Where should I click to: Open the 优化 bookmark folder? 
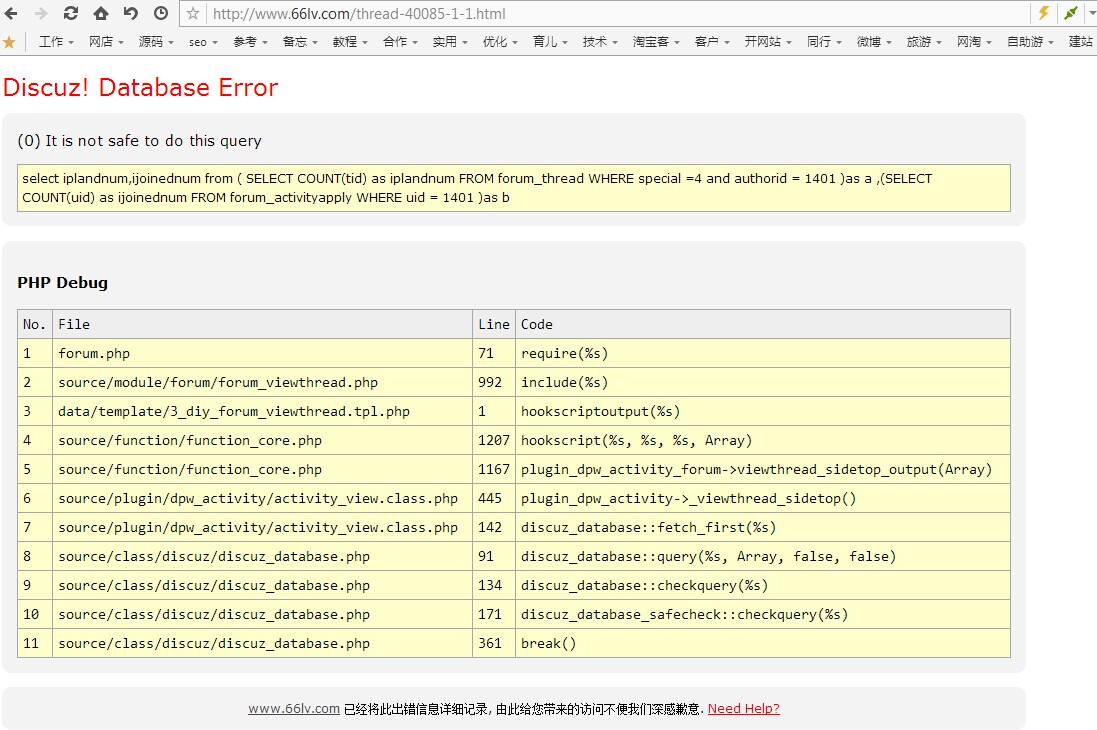tap(500, 42)
